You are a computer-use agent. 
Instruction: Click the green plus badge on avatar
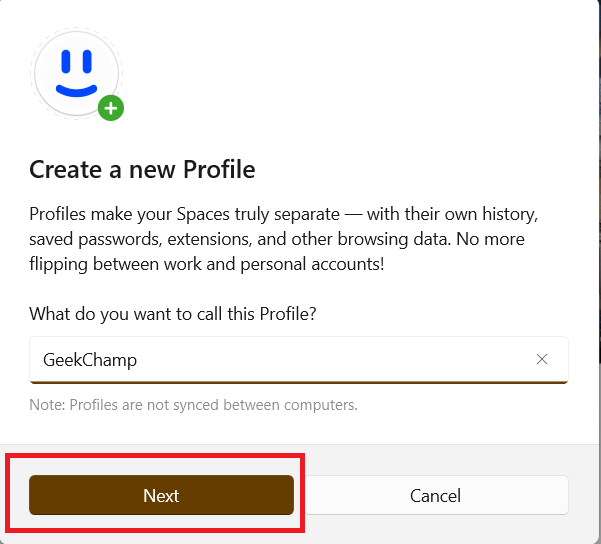pos(110,107)
